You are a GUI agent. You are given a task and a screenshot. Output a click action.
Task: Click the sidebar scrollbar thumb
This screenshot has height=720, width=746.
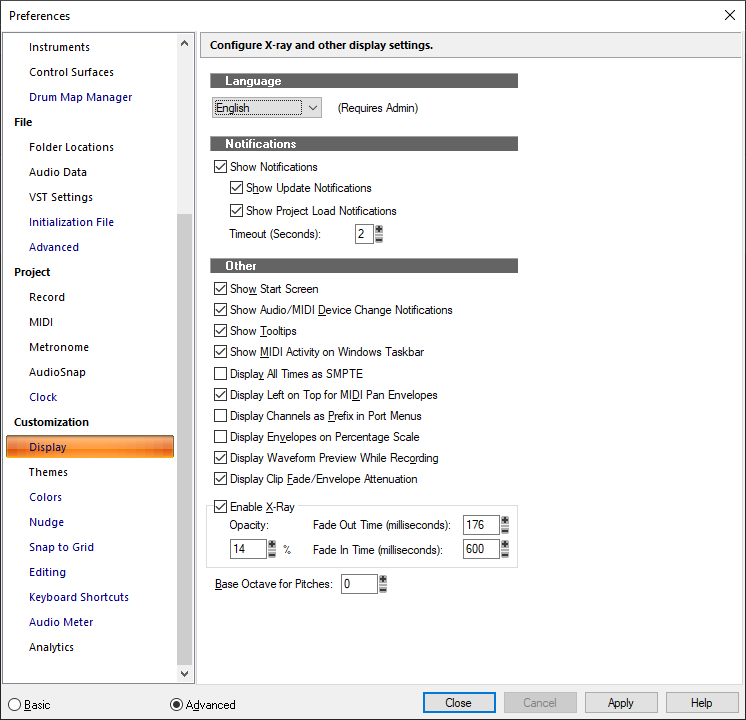[185, 438]
